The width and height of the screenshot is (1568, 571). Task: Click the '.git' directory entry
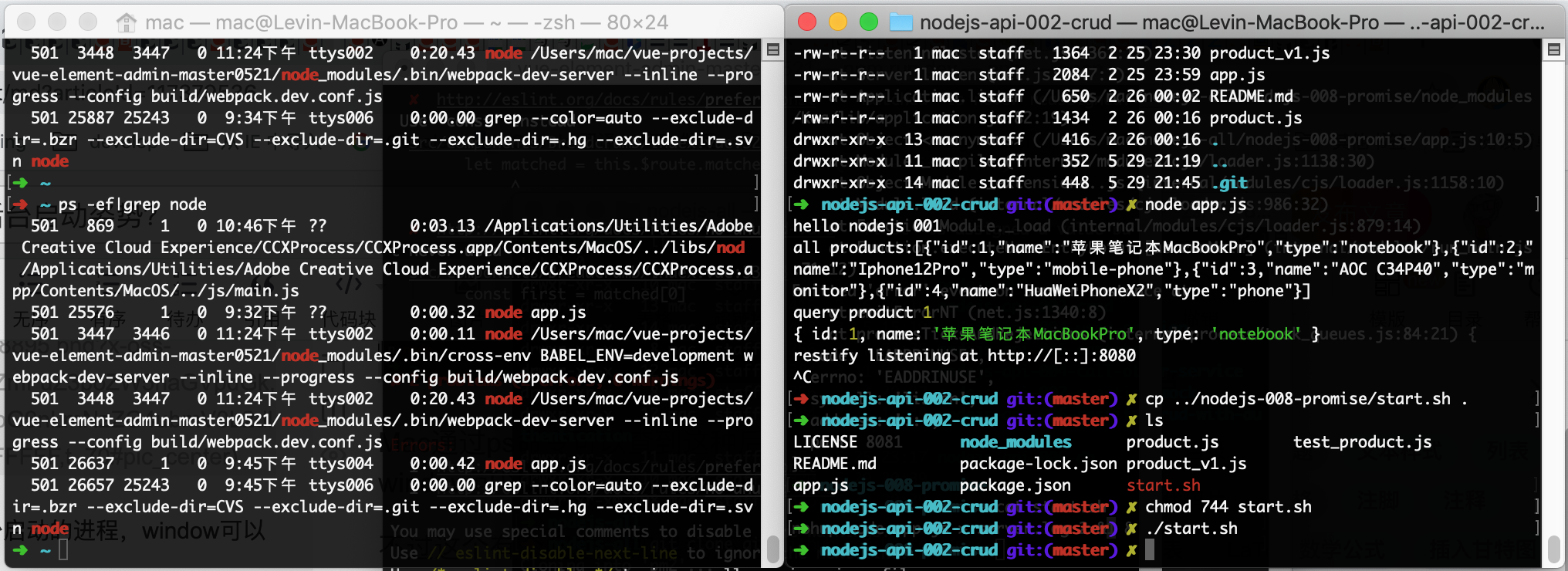tap(1229, 183)
